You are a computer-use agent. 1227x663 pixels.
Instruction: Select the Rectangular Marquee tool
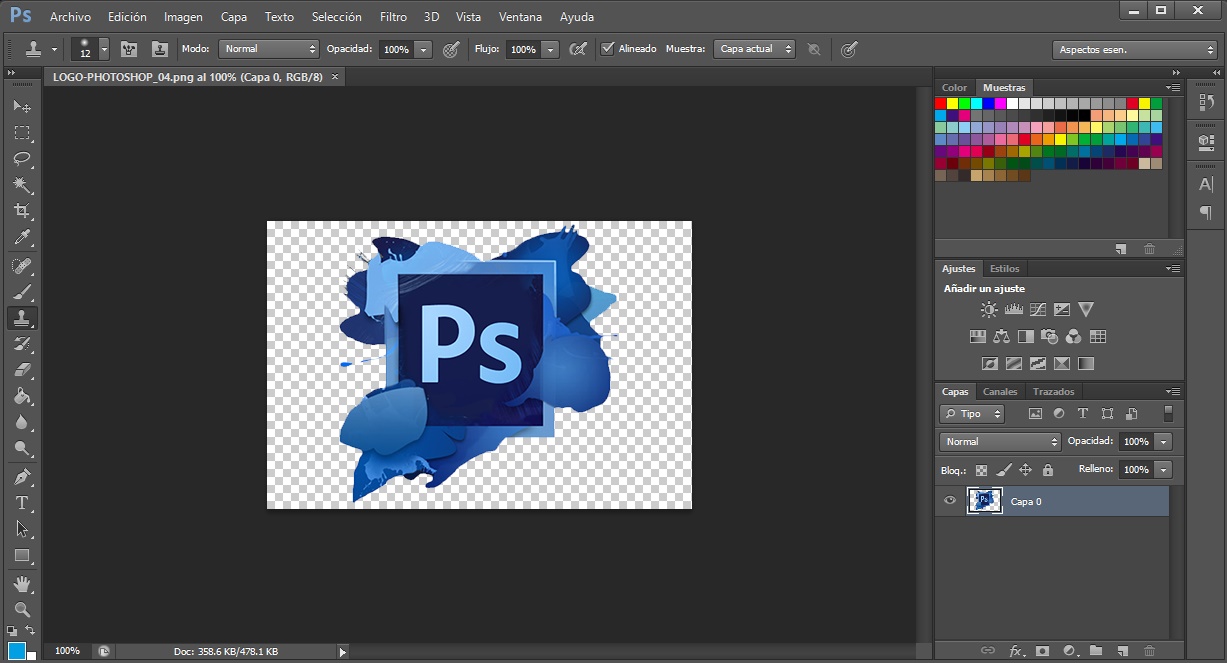point(22,133)
